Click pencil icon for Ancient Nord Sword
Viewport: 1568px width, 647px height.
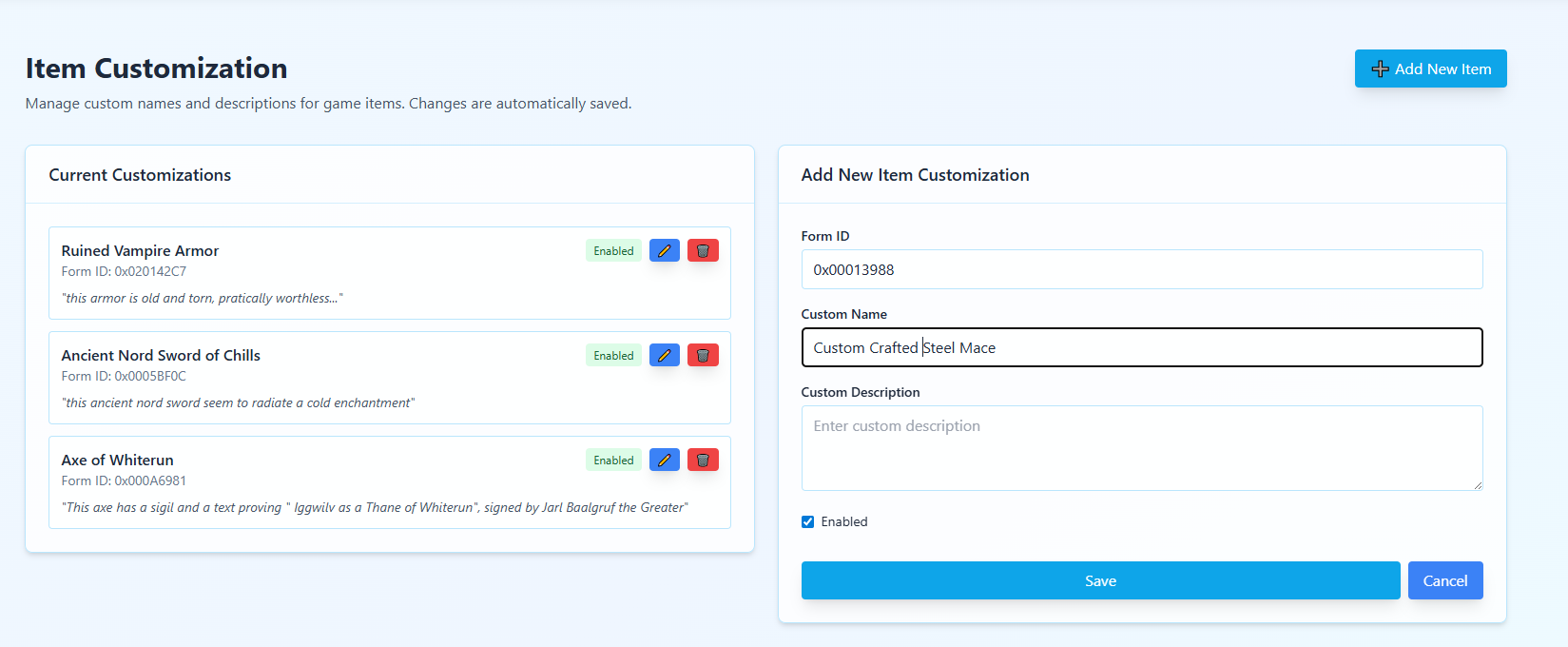click(665, 356)
